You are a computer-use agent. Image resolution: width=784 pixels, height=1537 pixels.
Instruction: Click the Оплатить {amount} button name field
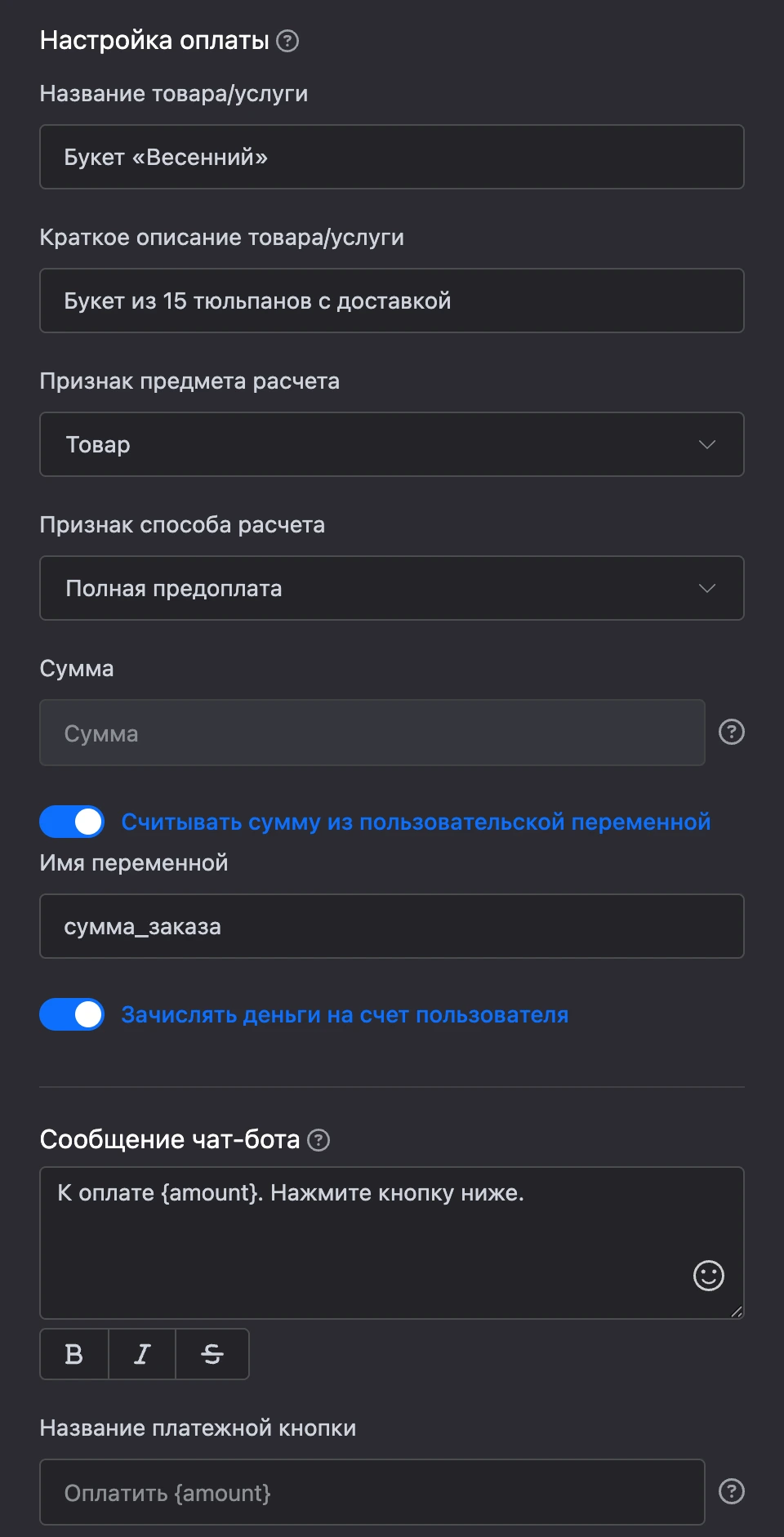(372, 1492)
